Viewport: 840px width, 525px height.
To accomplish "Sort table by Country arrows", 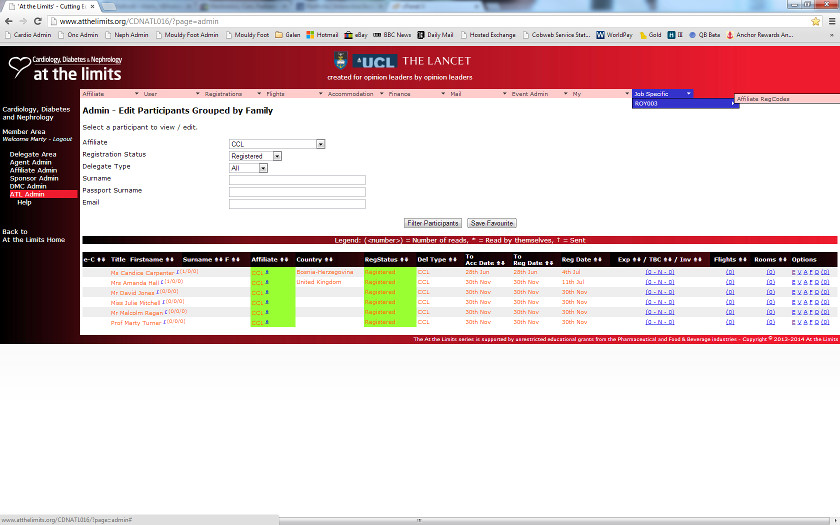I will tap(328, 260).
